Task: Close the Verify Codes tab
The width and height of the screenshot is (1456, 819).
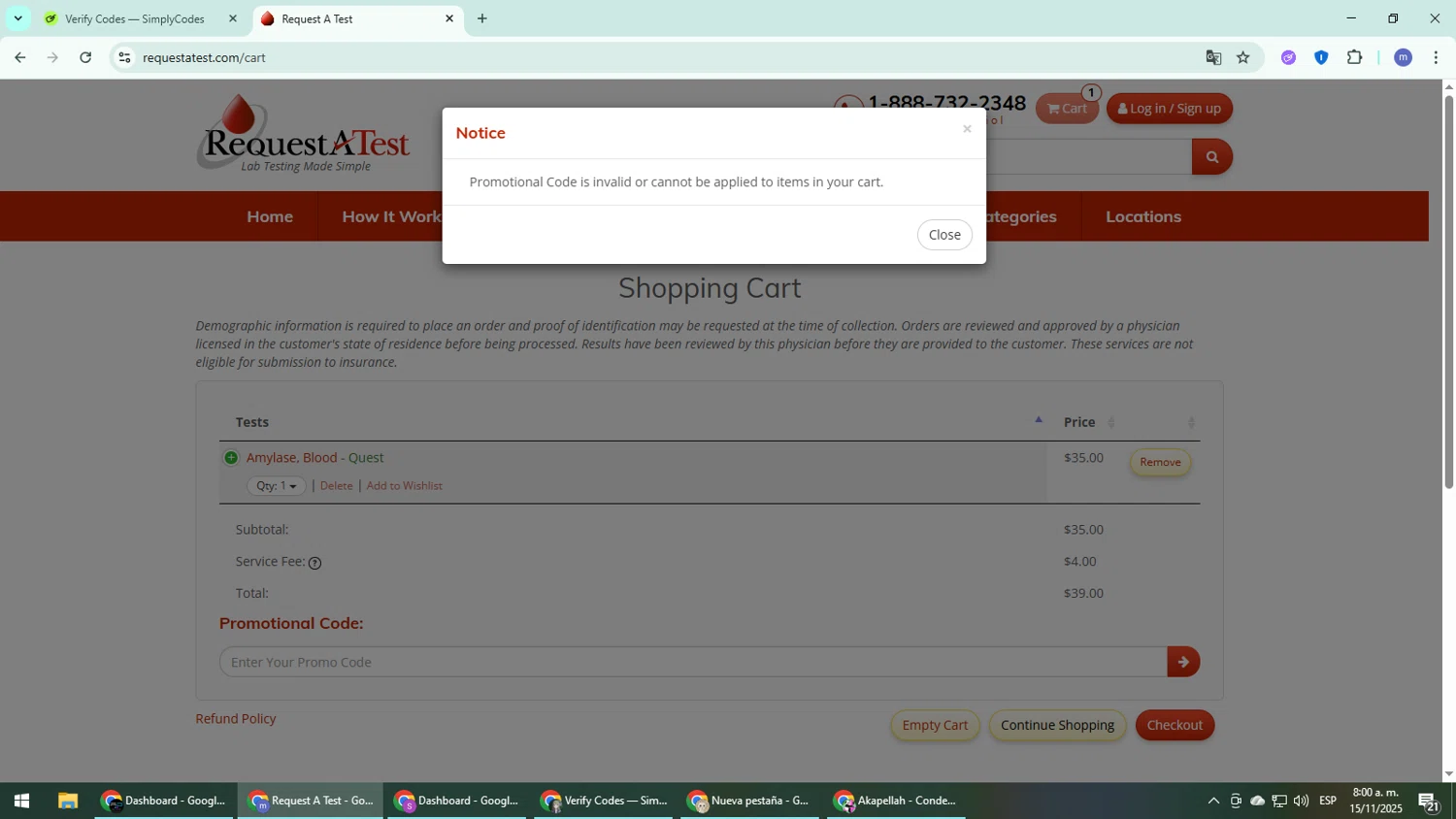Action: pos(233,18)
